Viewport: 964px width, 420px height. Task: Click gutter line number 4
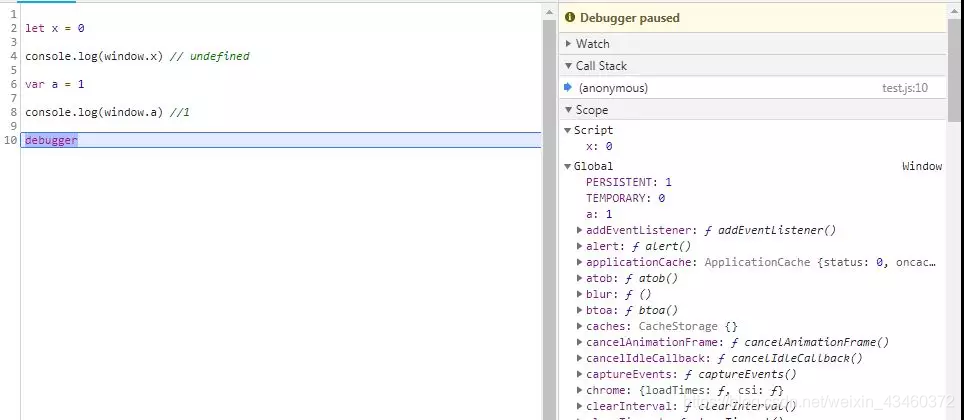(x=14, y=57)
